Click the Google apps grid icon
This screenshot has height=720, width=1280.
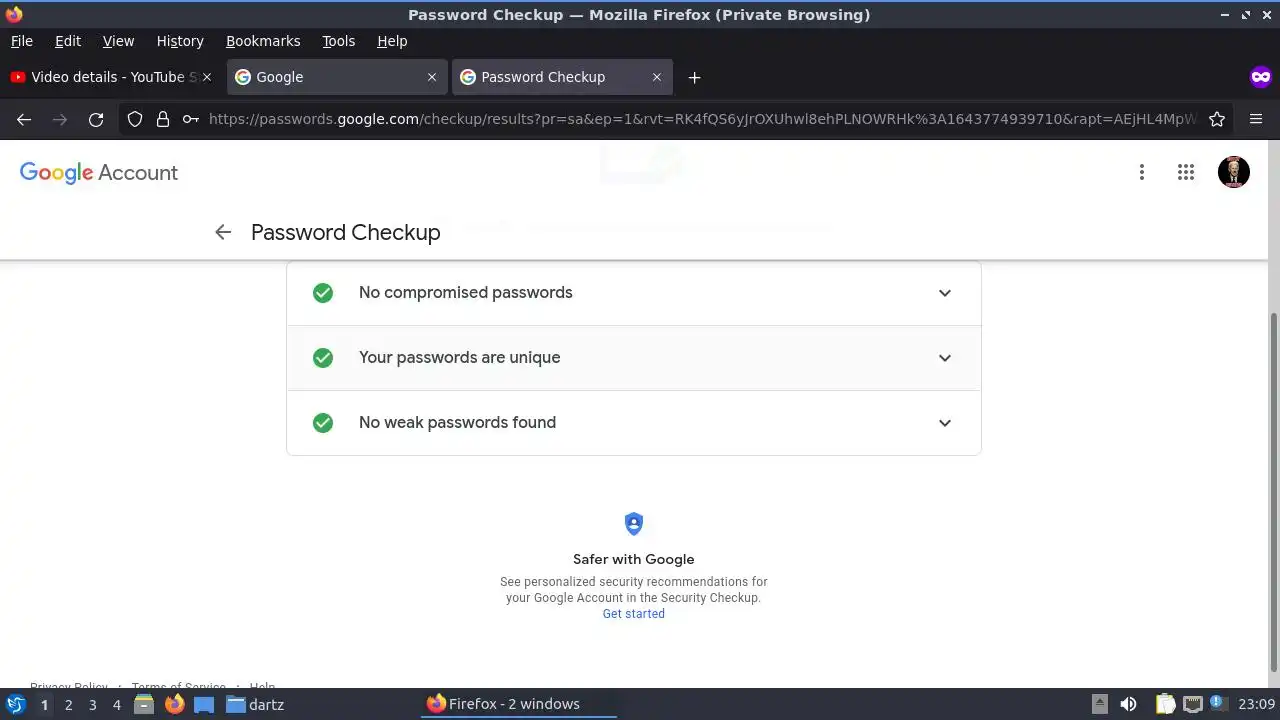tap(1186, 172)
